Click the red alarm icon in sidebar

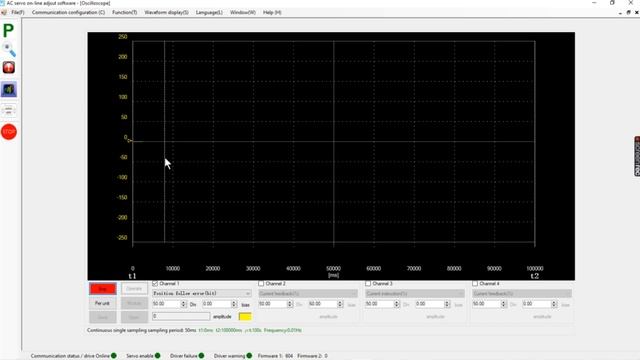click(9, 68)
